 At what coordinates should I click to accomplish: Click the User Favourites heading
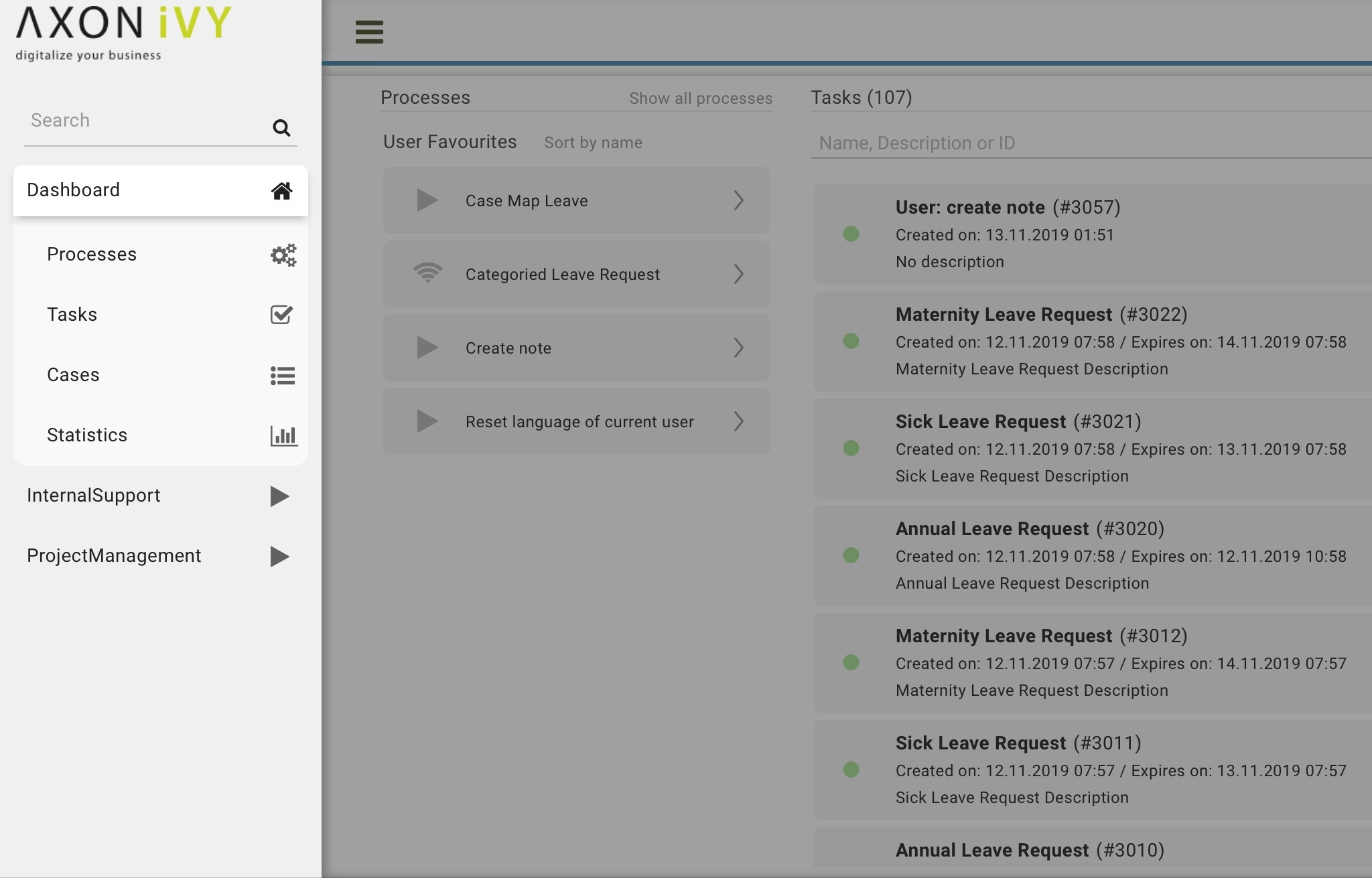tap(450, 142)
